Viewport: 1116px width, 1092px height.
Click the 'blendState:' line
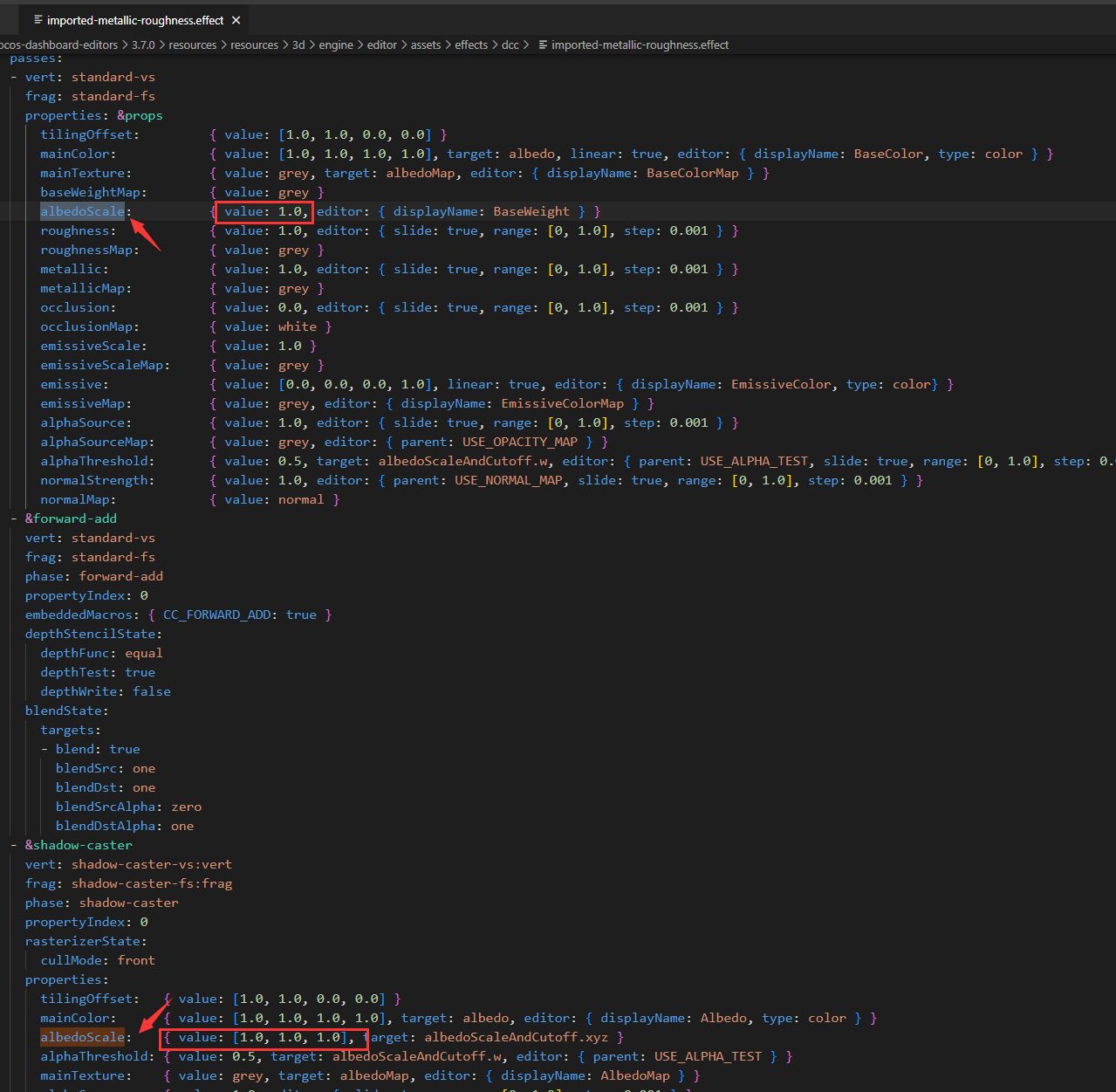coord(66,711)
